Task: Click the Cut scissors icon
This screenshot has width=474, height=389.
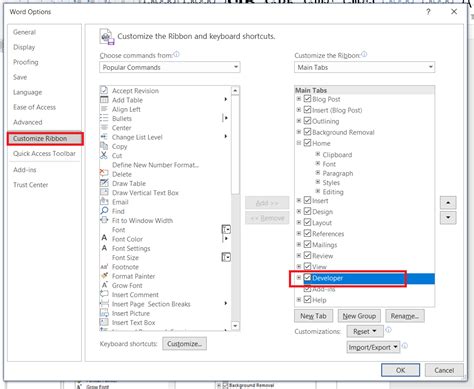Action: (x=104, y=155)
